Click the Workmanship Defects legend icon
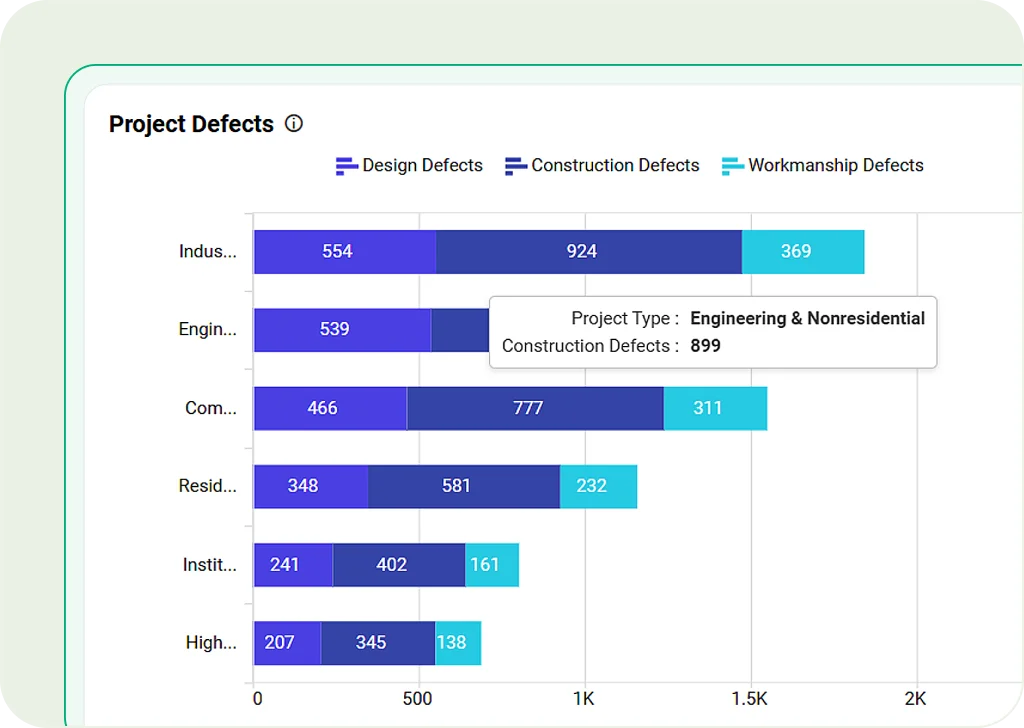The width and height of the screenshot is (1024, 728). point(732,166)
